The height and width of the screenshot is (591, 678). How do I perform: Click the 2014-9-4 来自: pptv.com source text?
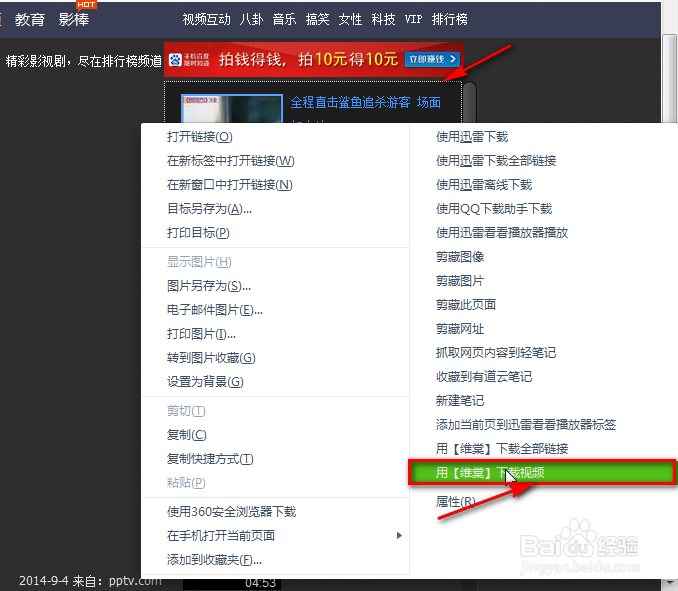(90, 581)
